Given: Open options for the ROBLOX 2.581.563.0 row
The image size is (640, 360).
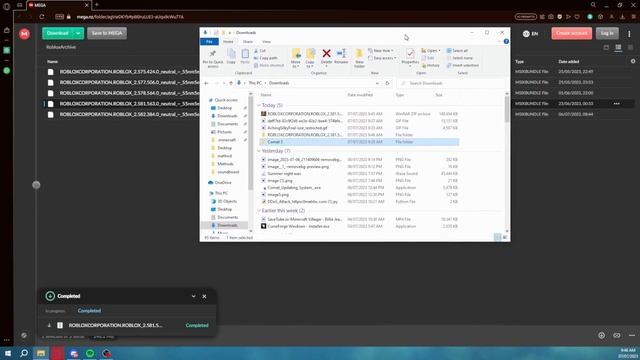Looking at the screenshot, I should point(616,104).
